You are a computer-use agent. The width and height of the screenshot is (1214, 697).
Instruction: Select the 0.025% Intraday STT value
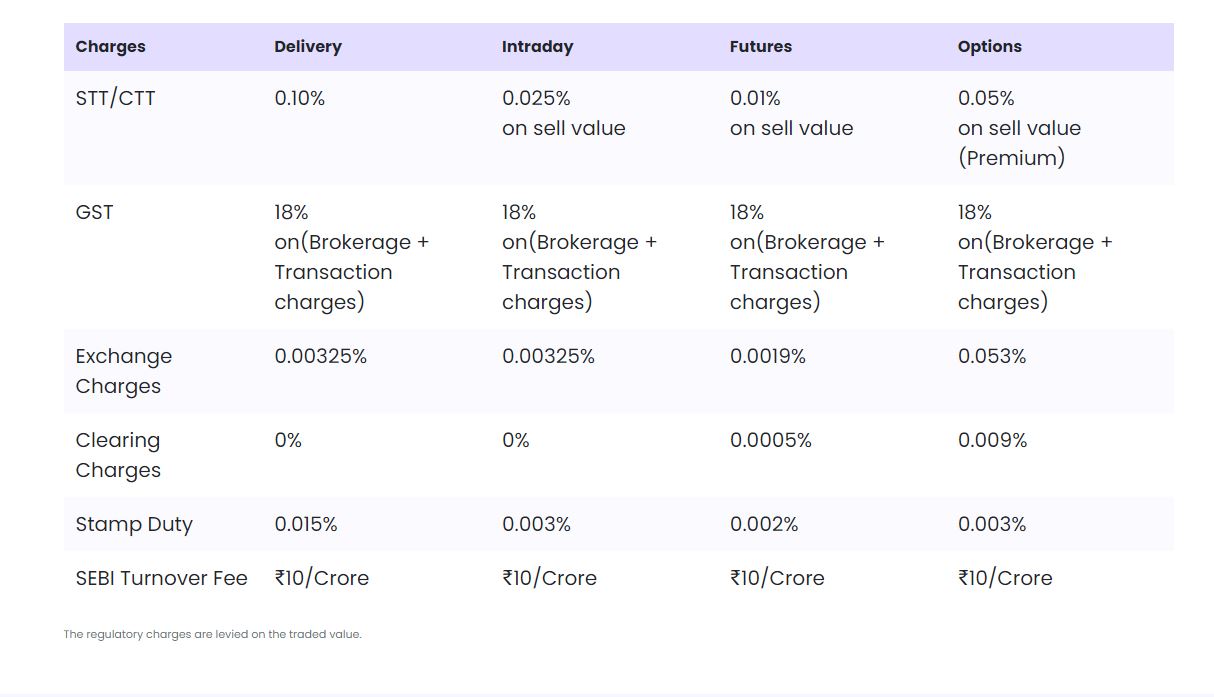(x=536, y=99)
